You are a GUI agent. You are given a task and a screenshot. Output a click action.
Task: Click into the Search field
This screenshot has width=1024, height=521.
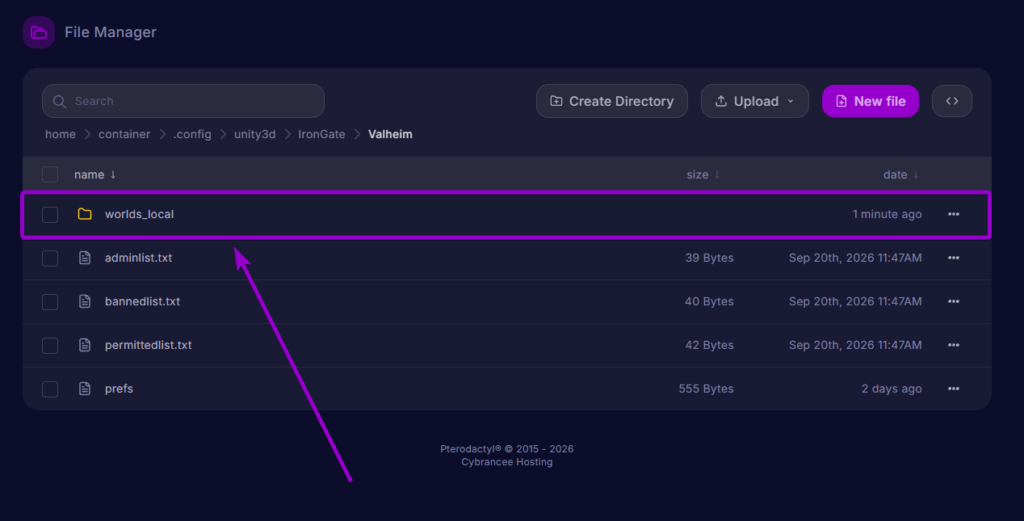(184, 101)
